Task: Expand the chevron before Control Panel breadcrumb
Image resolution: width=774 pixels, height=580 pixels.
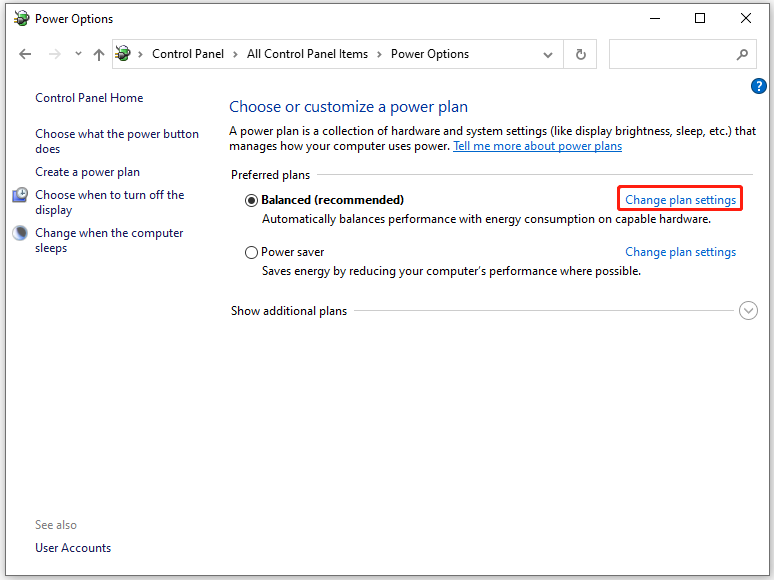Action: pyautogui.click(x=141, y=54)
